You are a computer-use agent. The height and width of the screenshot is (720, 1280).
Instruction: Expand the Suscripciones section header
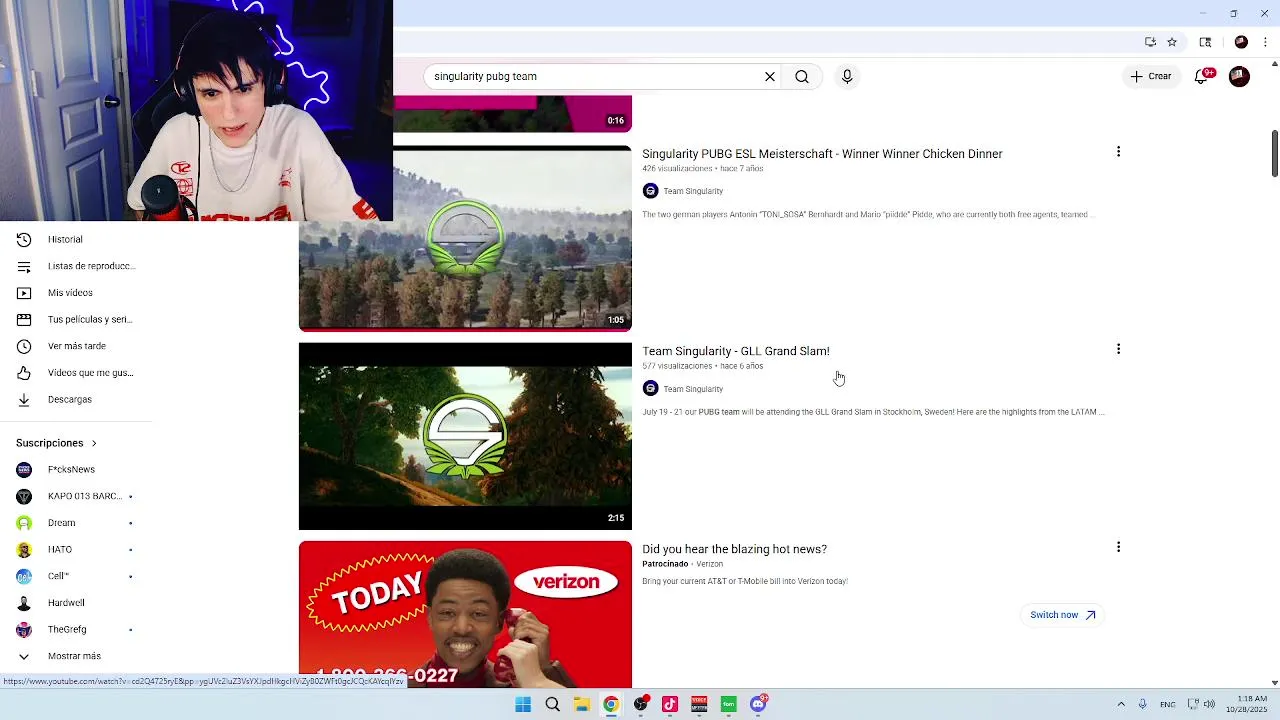[56, 443]
